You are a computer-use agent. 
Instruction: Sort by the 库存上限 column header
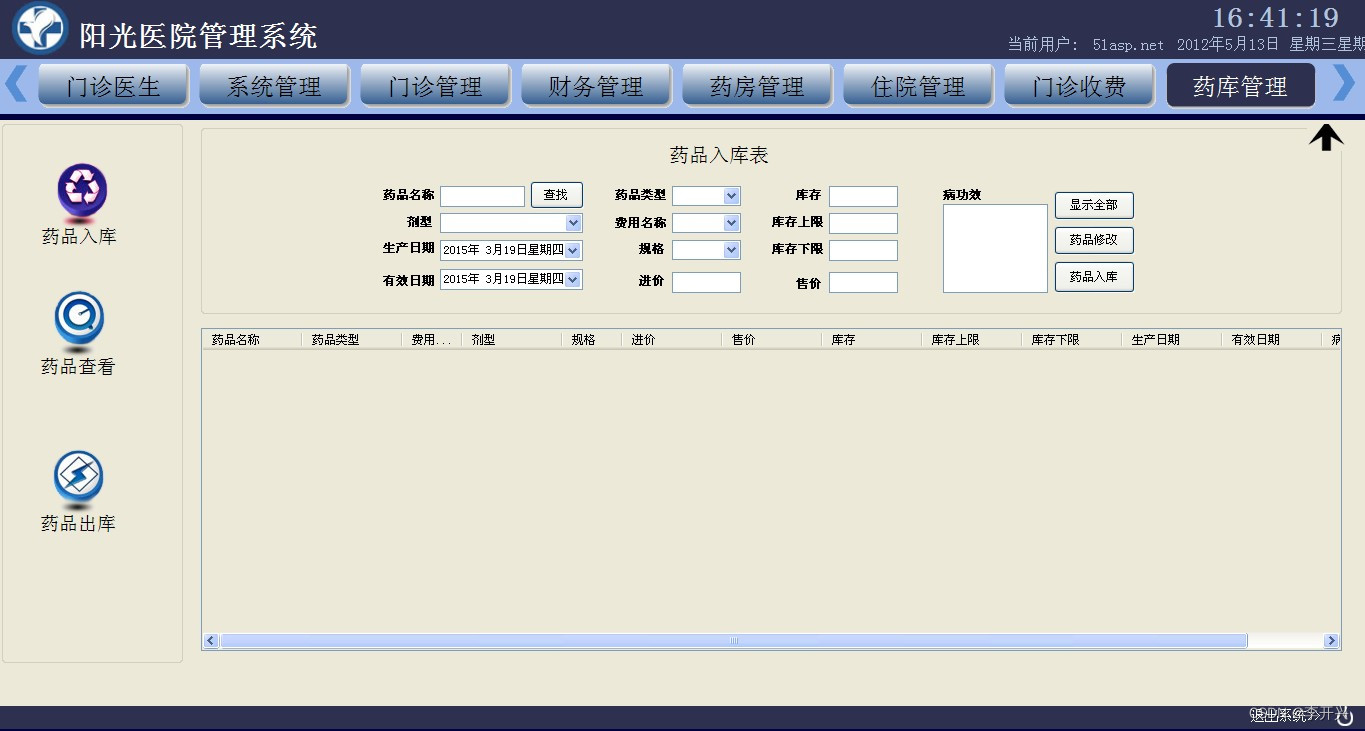[x=971, y=340]
